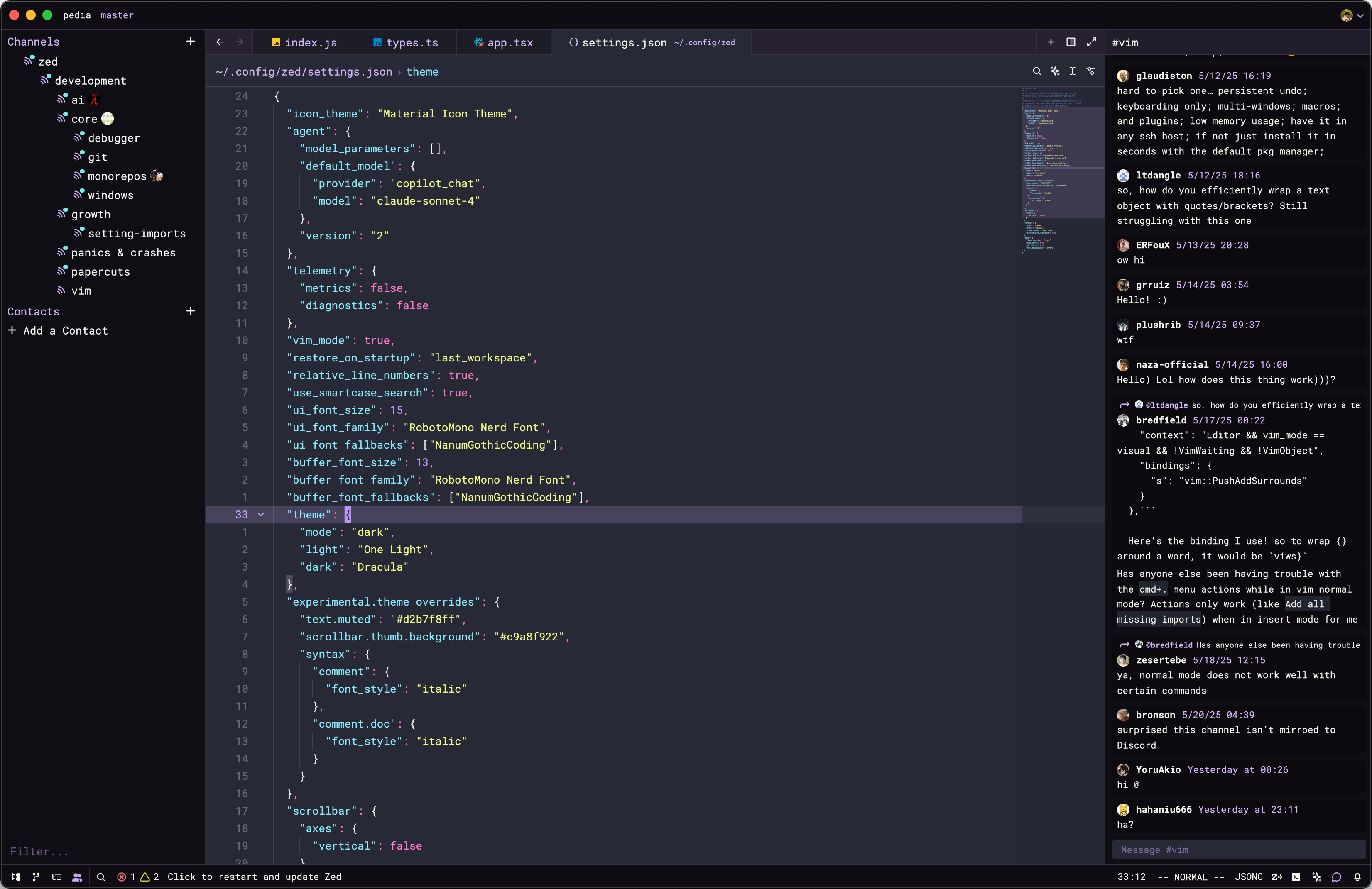Screen dimensions: 1372x889
Task: Add contact using Contacts plus icon
Action: point(190,311)
